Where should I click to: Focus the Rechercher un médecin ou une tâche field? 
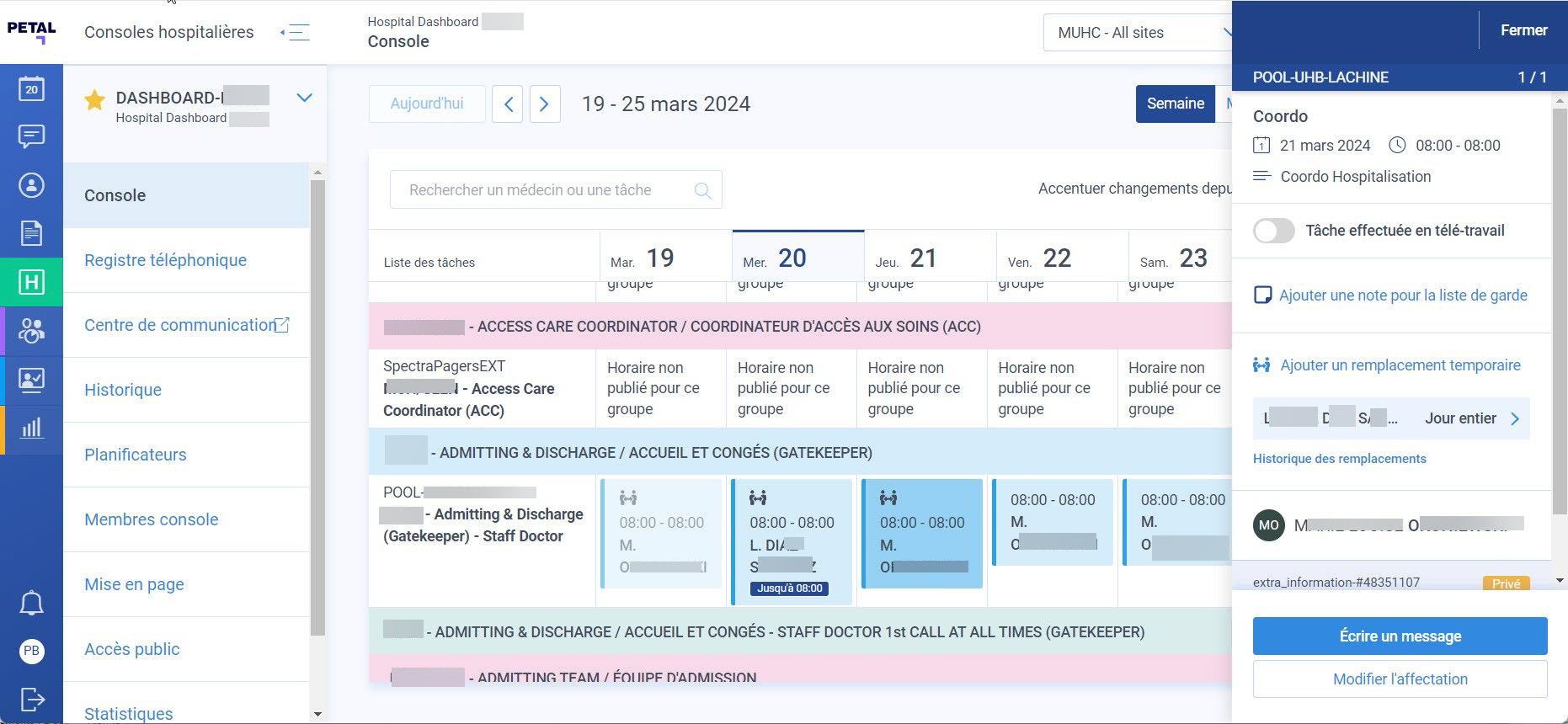coord(556,190)
